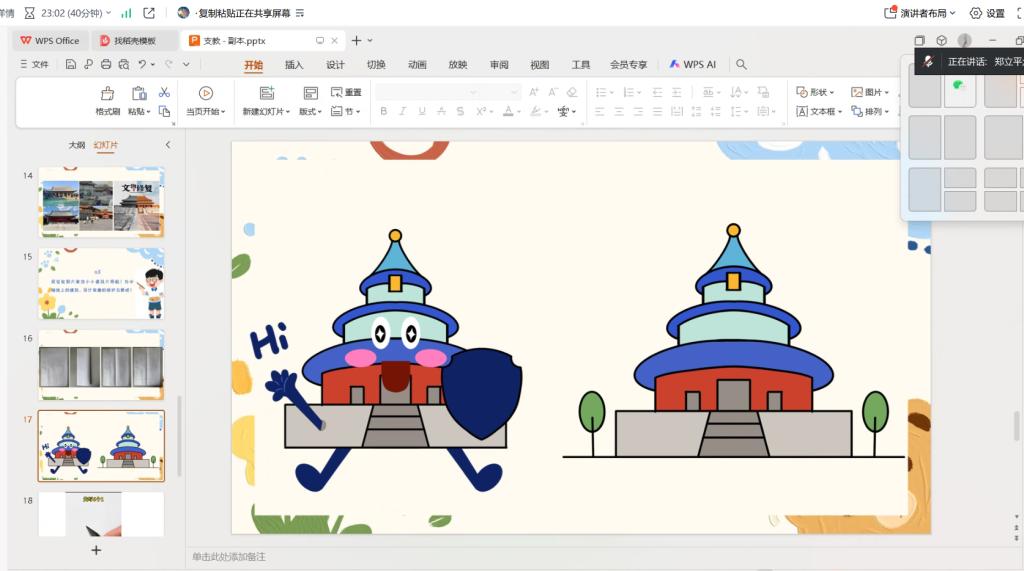Click the settings (设置) gear icon
The width and height of the screenshot is (1024, 571).
(976, 13)
